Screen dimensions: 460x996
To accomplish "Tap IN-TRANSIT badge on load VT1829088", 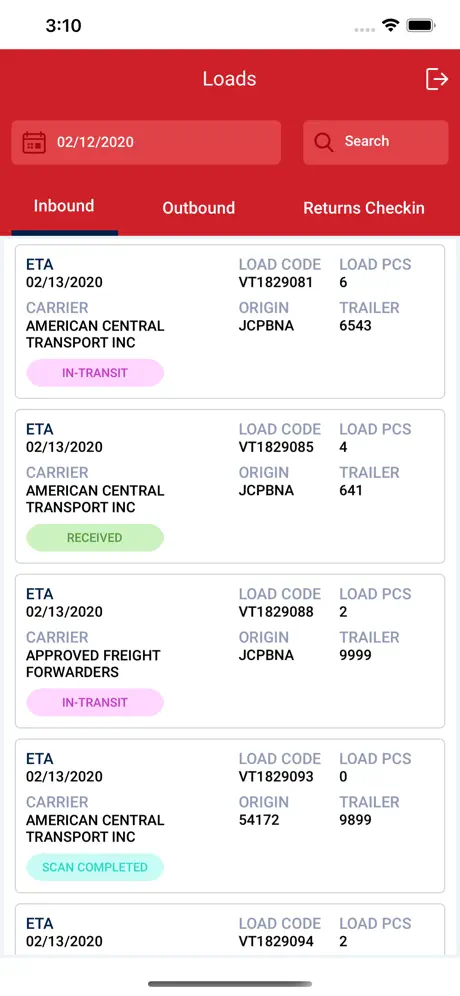I will coord(95,703).
